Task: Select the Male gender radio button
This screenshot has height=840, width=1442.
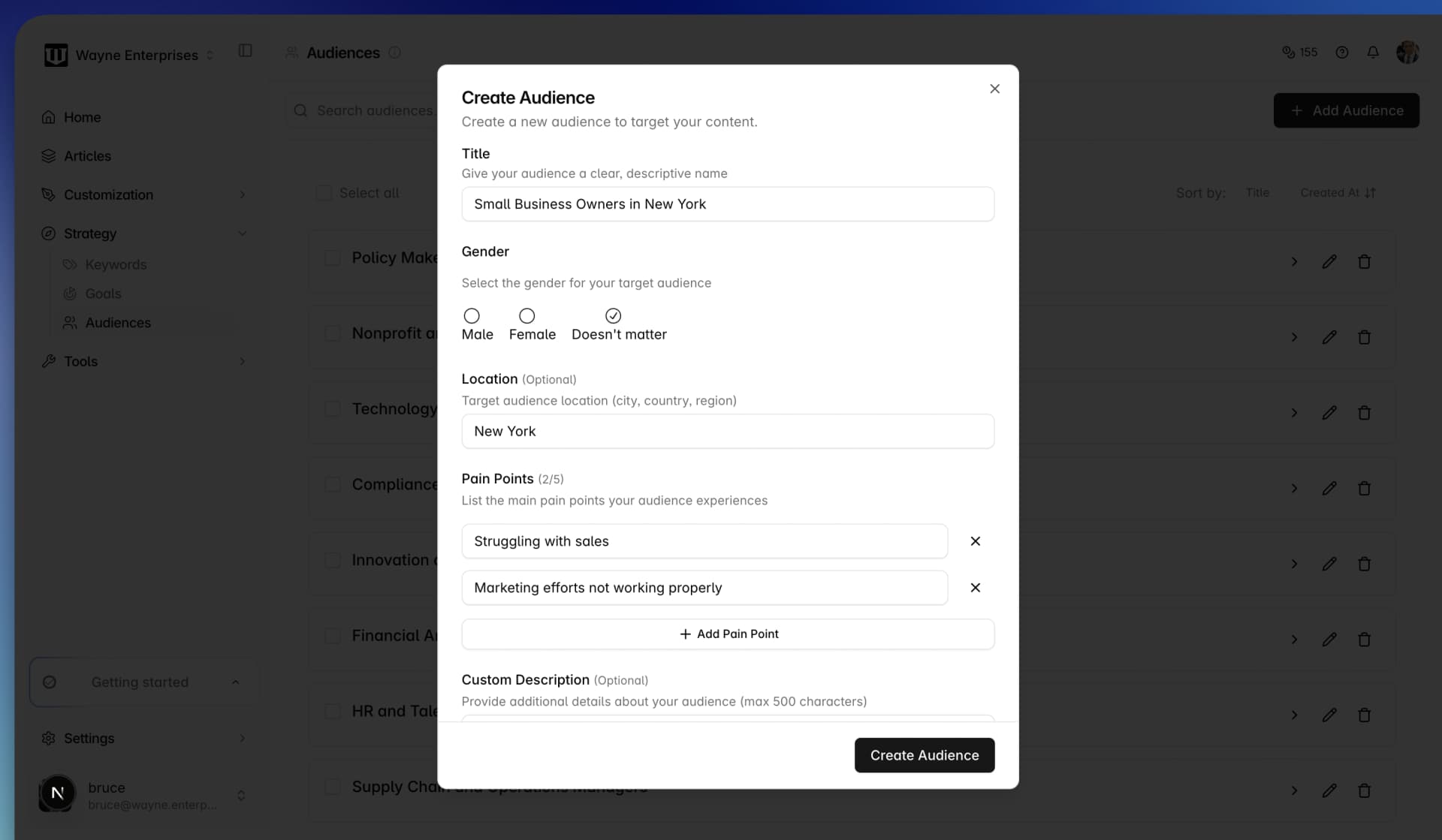Action: [470, 316]
